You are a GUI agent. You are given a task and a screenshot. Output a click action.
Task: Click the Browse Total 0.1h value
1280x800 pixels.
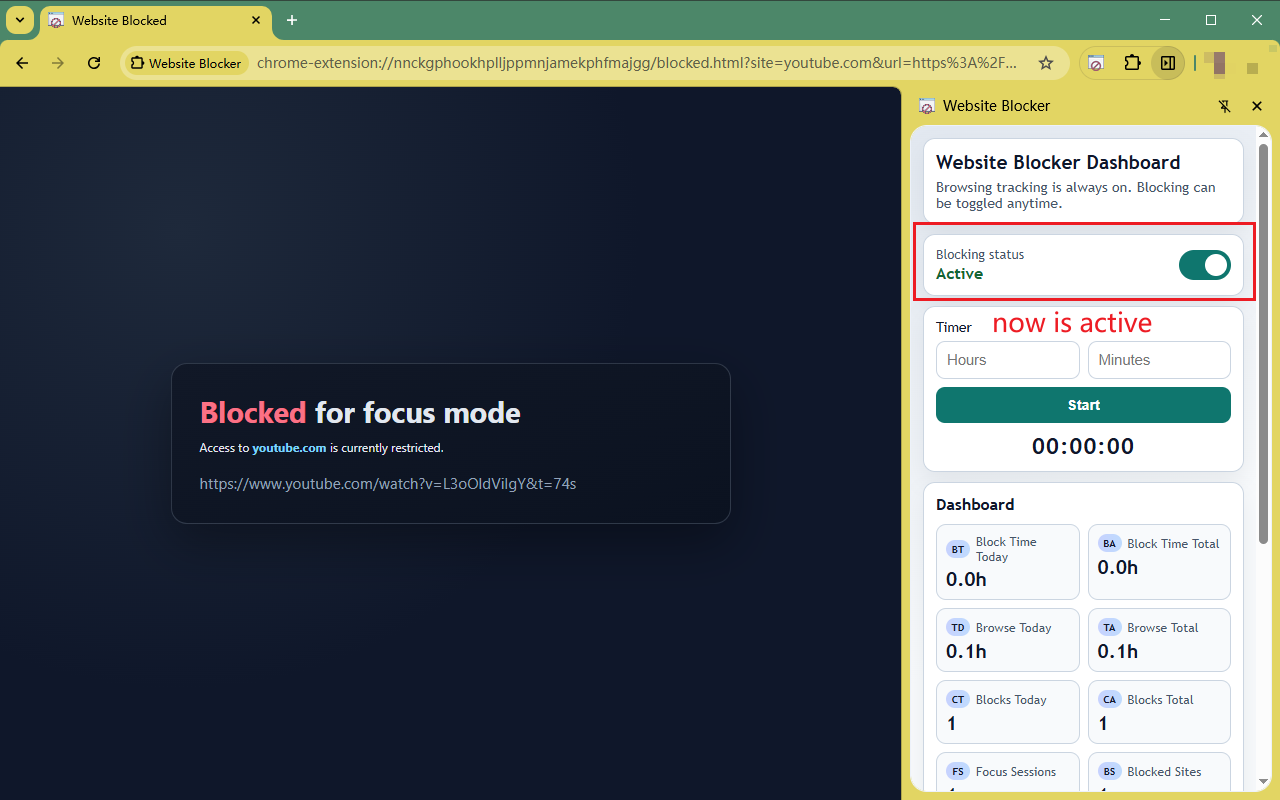1118,652
